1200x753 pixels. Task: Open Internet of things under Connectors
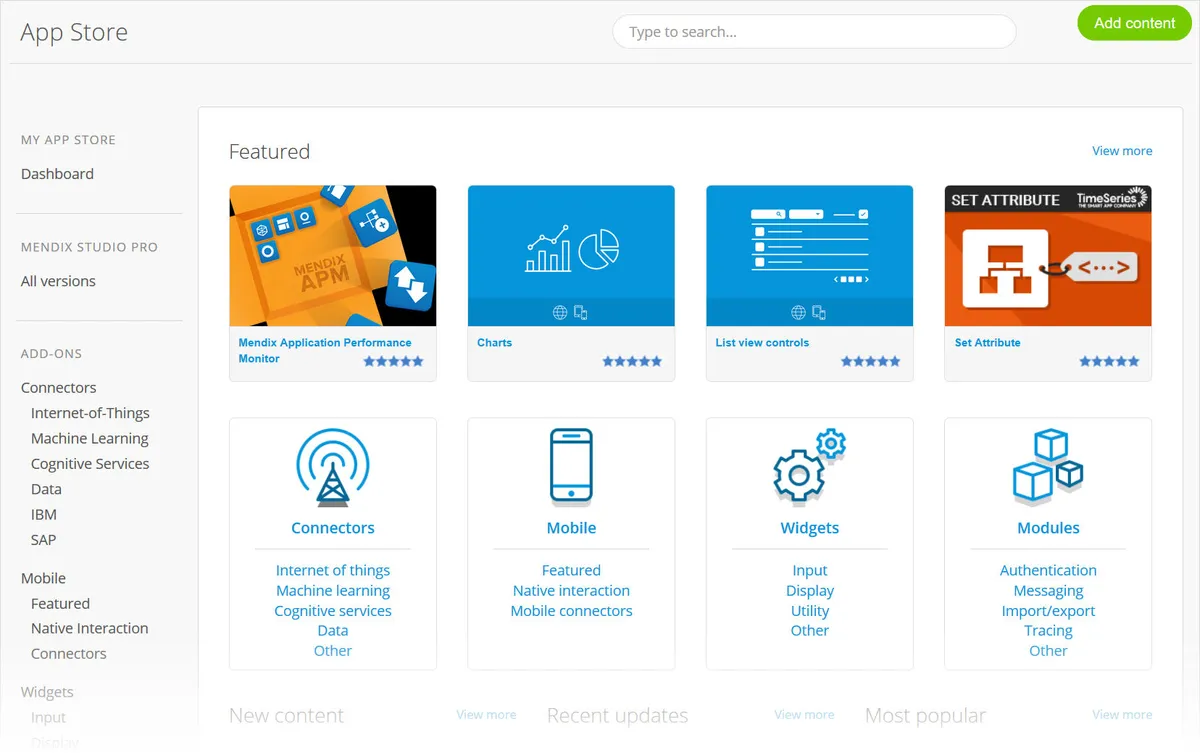333,571
